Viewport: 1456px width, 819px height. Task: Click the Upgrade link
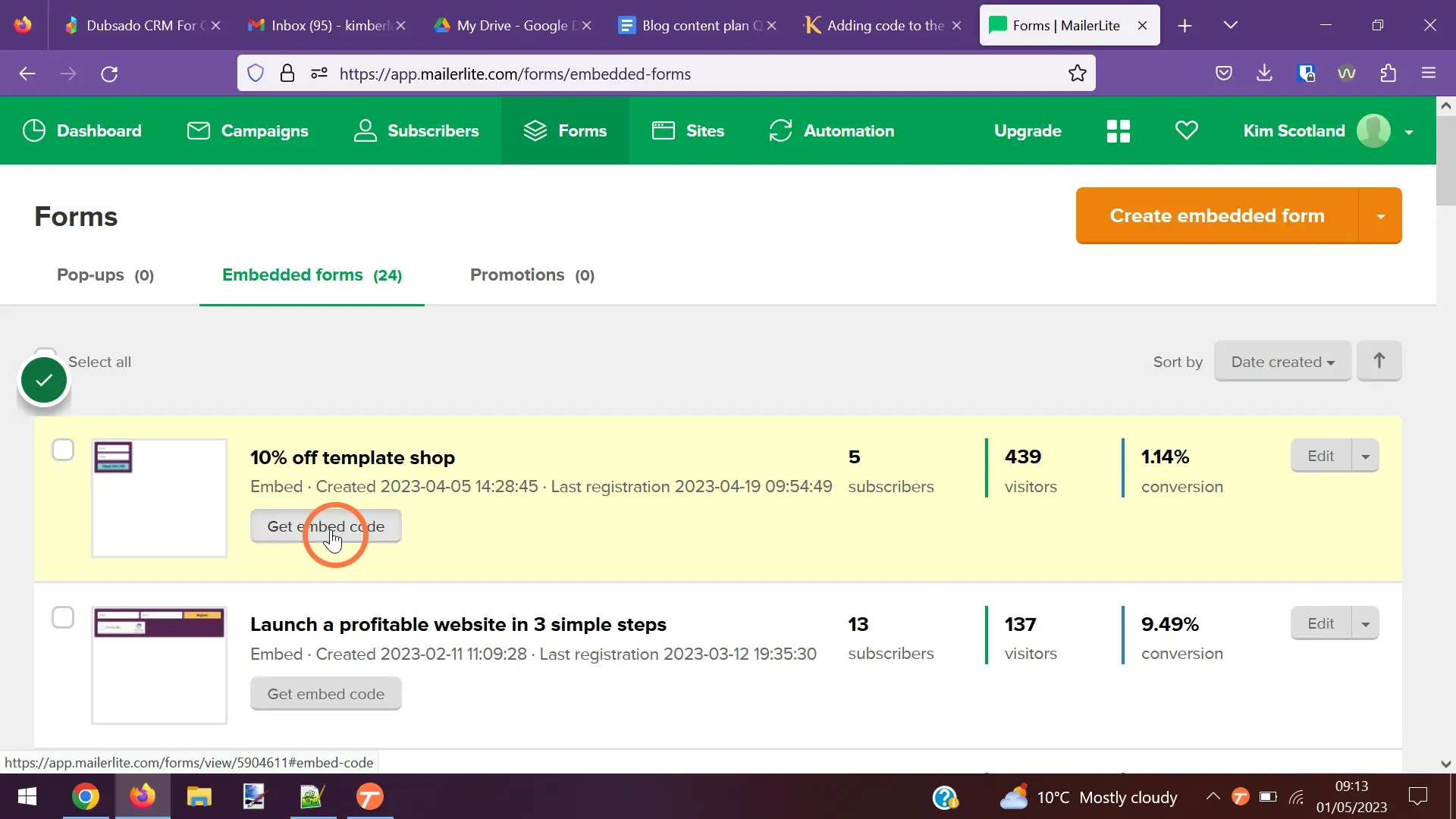click(x=1028, y=131)
